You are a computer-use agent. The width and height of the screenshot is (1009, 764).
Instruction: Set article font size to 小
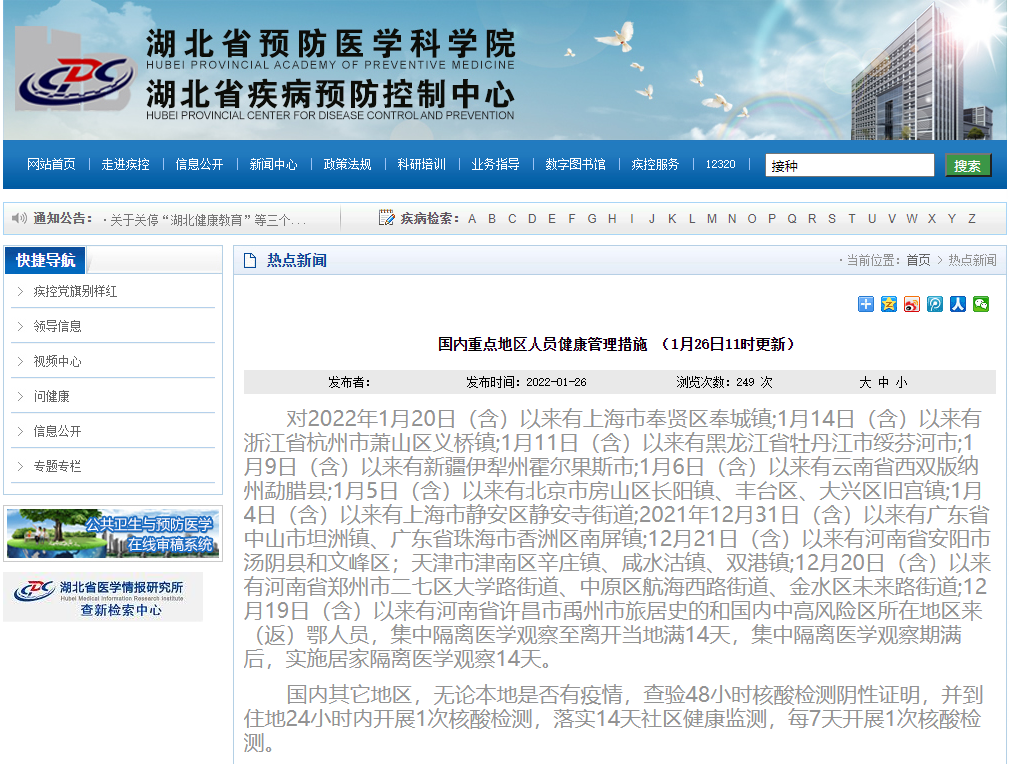(902, 382)
